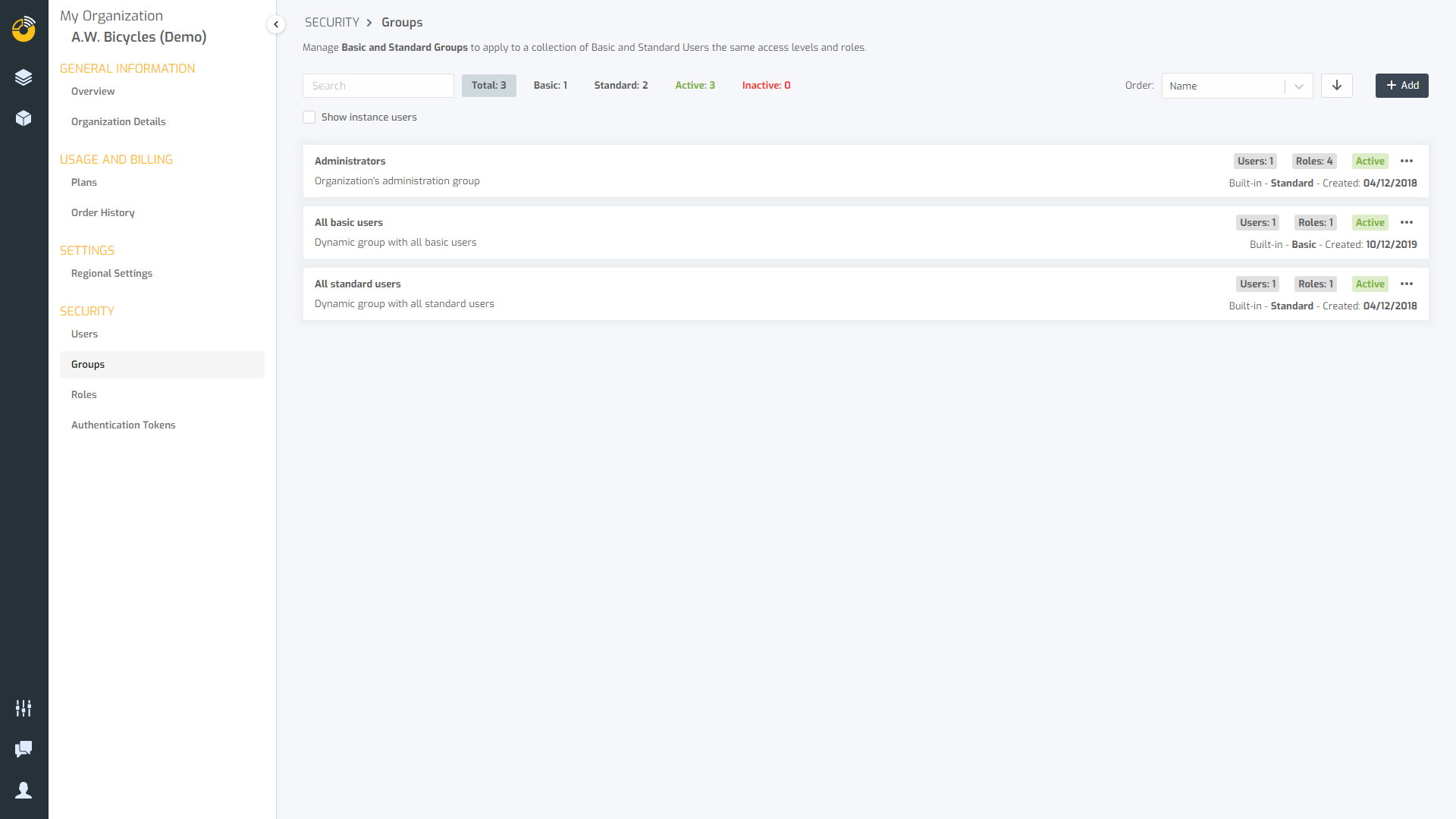The height and width of the screenshot is (819, 1456).
Task: Open actions menu for All basic users group
Action: (1407, 222)
